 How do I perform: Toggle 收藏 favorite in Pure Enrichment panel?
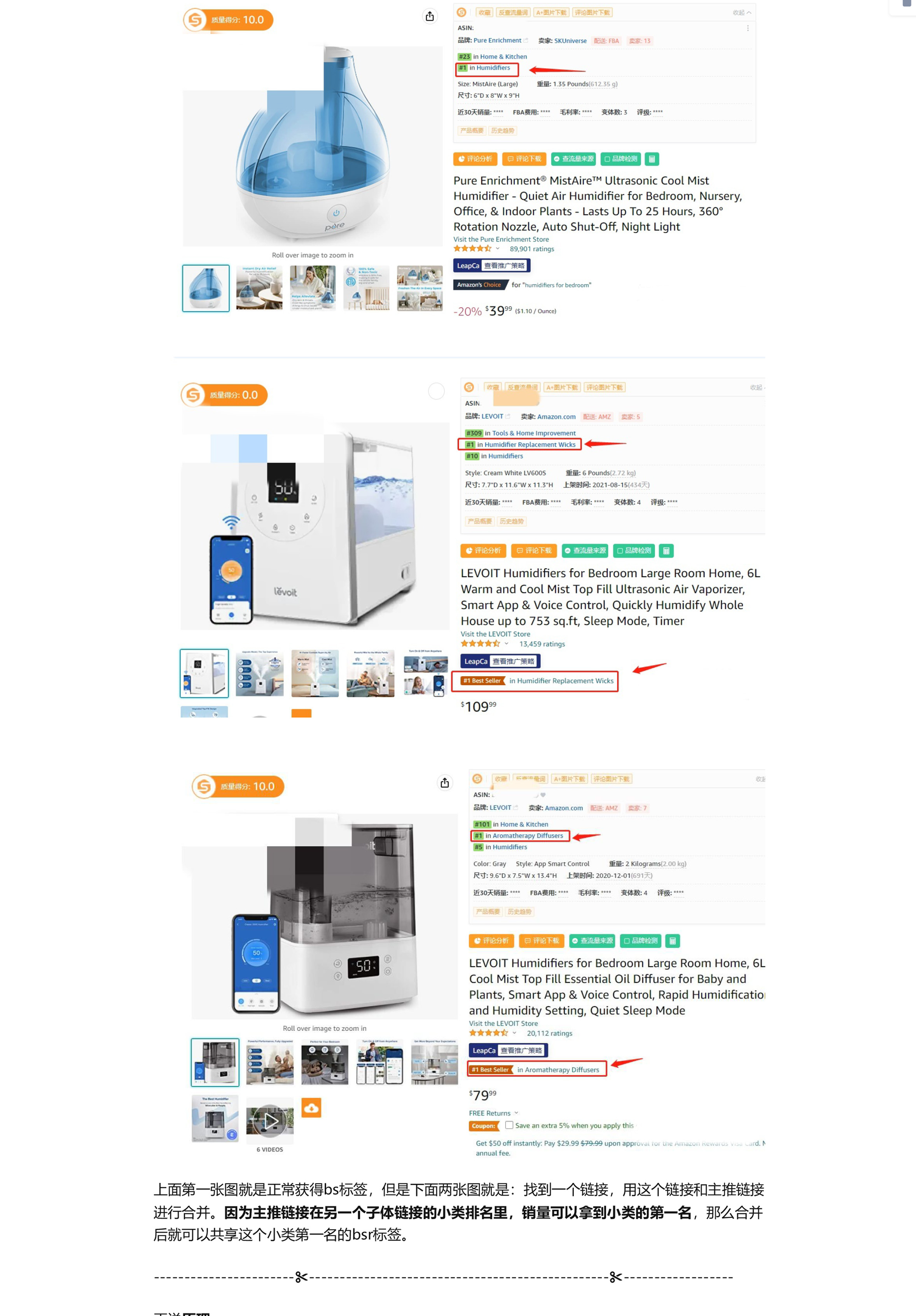(485, 12)
